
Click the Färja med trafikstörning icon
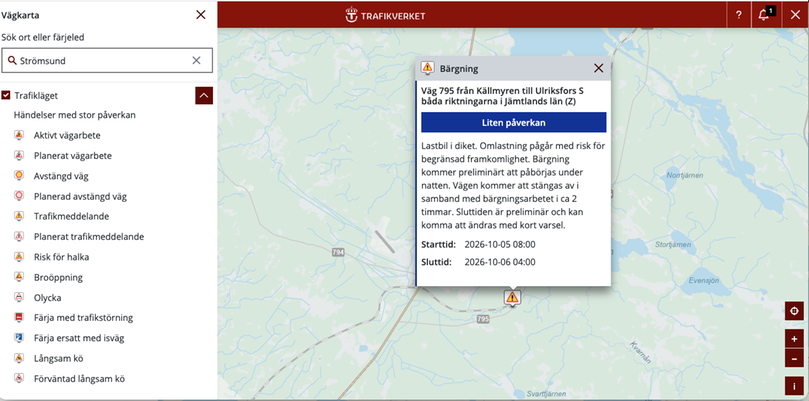(19, 317)
